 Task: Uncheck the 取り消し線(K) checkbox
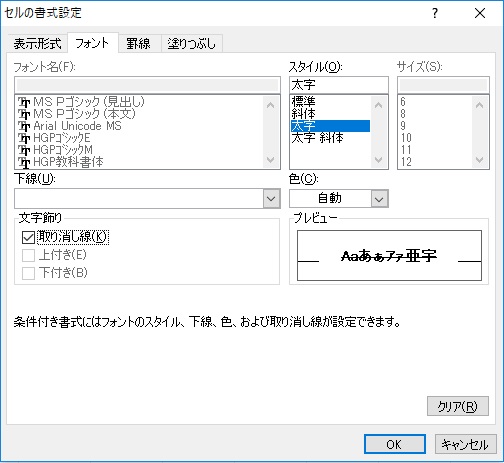tap(28, 237)
